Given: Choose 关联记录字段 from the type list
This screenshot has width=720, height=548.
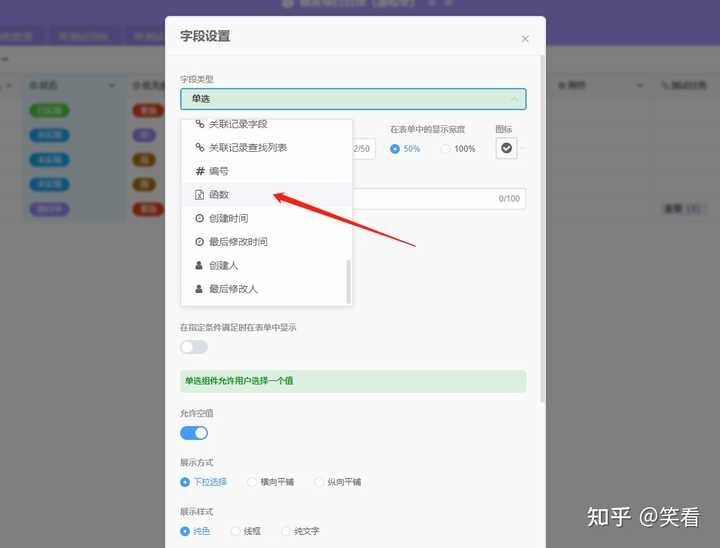Looking at the screenshot, I should point(267,124).
